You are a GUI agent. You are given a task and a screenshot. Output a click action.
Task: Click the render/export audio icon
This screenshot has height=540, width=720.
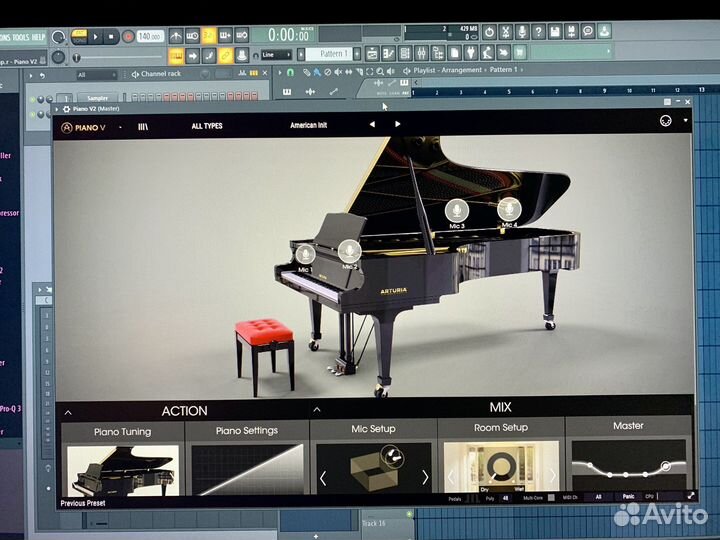[x=572, y=31]
